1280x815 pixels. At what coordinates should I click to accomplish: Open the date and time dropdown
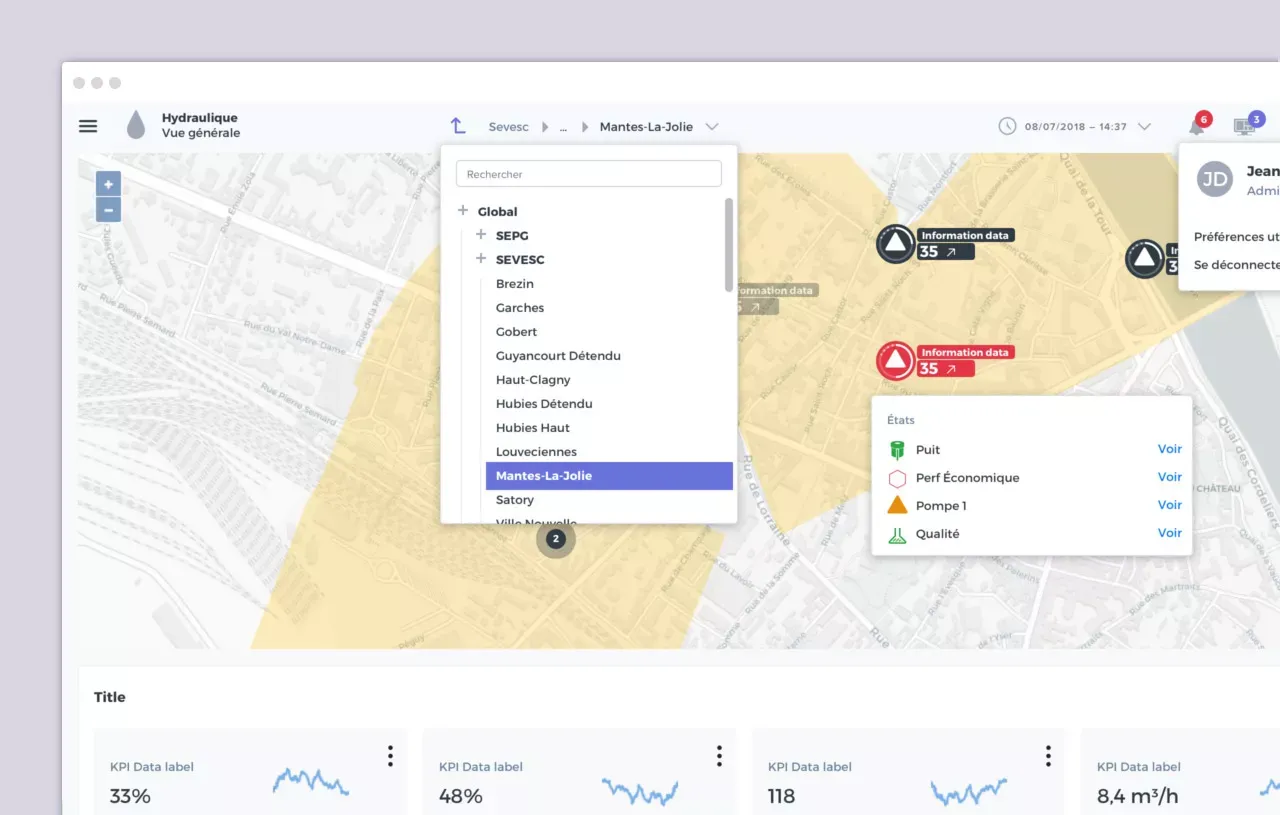click(1144, 127)
